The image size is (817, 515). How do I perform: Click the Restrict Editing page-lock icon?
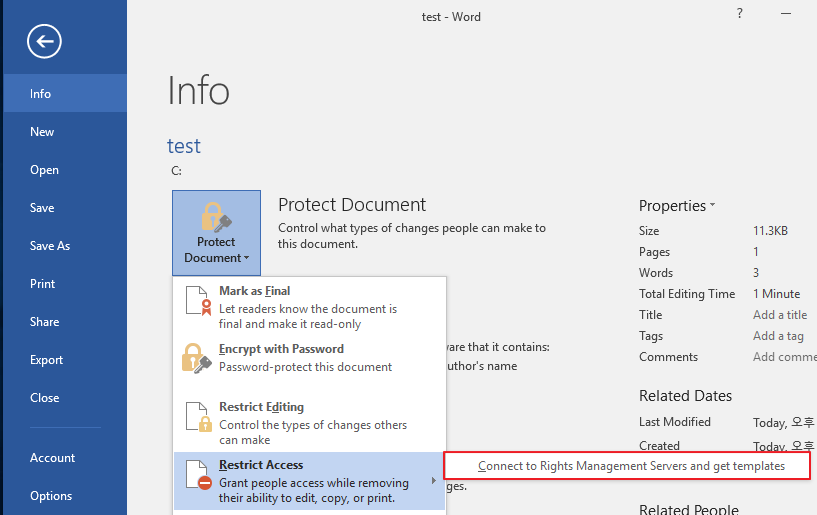[199, 417]
